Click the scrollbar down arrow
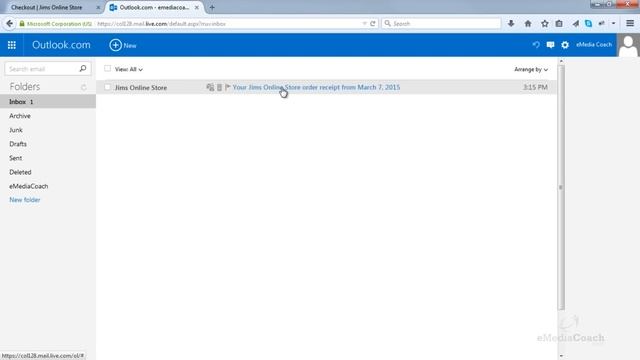 (561, 356)
